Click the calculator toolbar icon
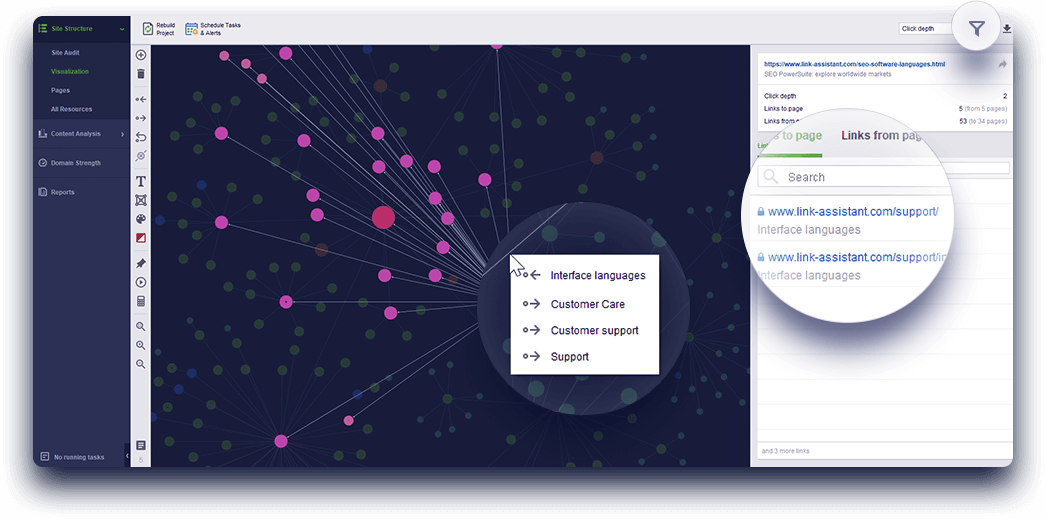 coord(141,302)
